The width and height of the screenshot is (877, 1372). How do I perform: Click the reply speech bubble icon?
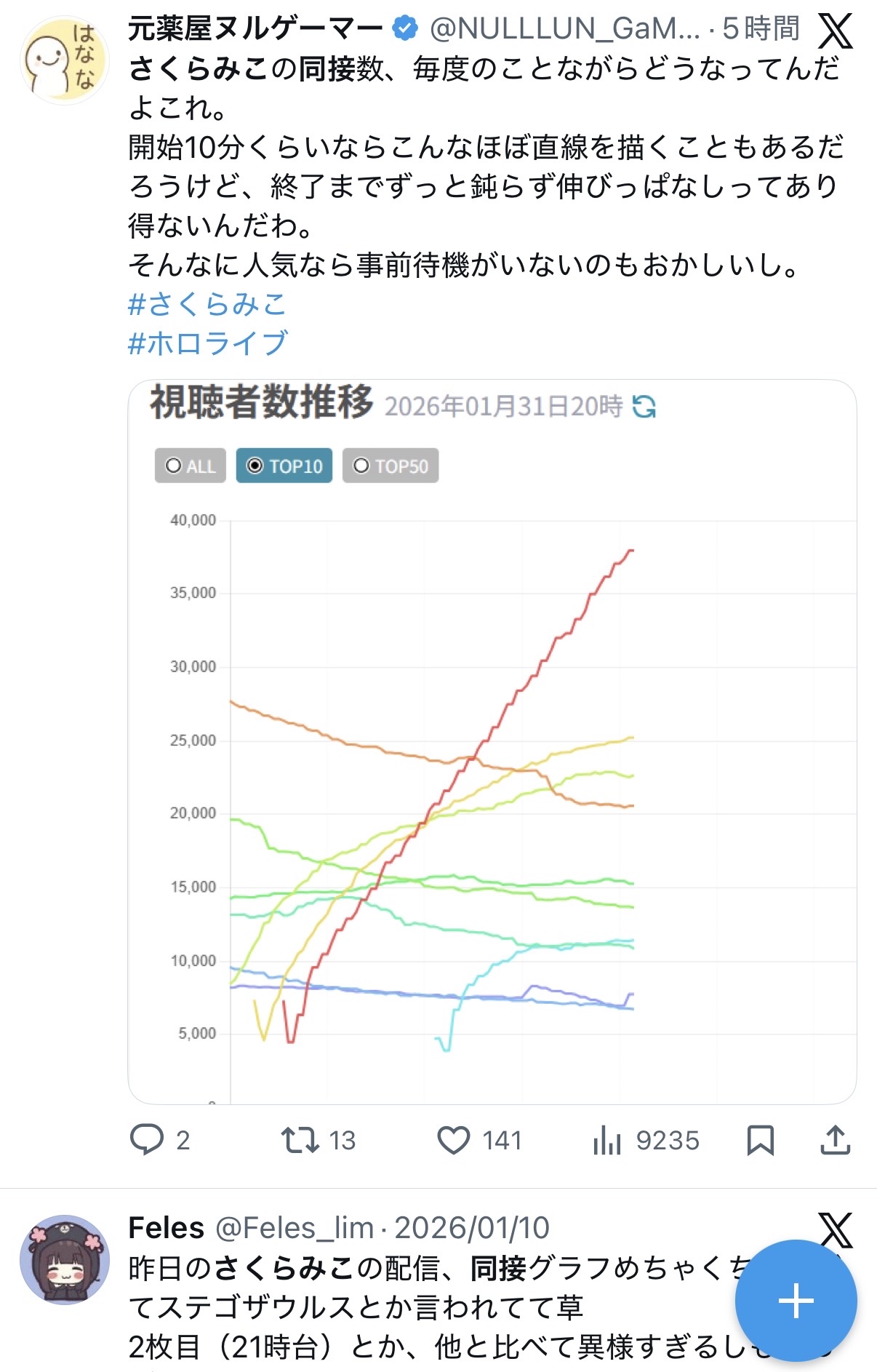point(147,1139)
